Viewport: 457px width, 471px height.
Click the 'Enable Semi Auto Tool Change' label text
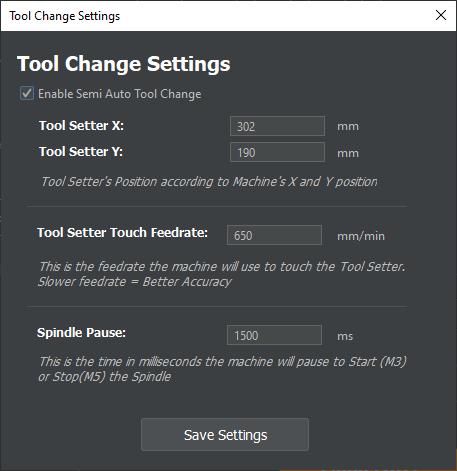120,94
